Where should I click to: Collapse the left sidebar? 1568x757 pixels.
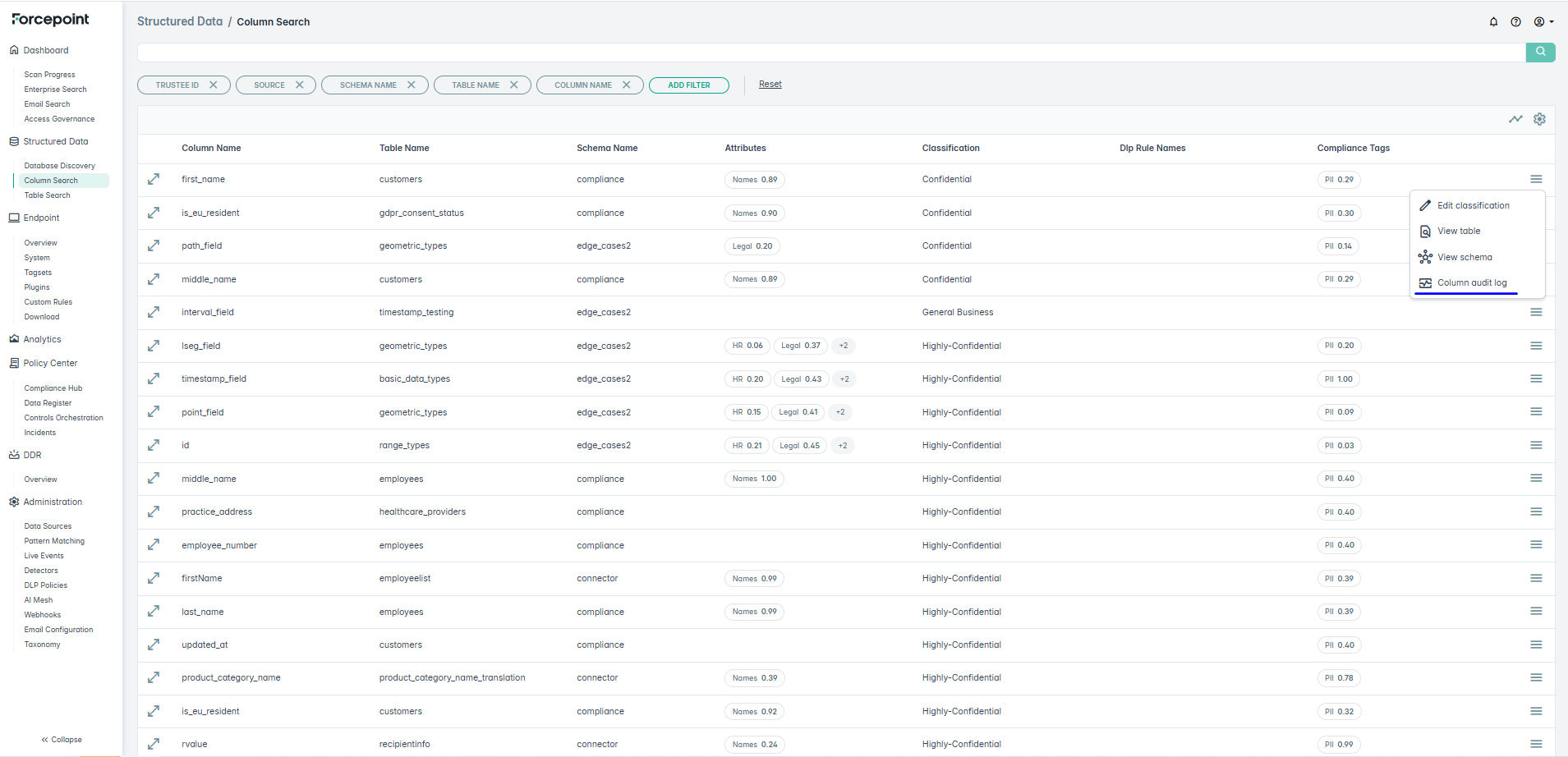tap(62, 740)
